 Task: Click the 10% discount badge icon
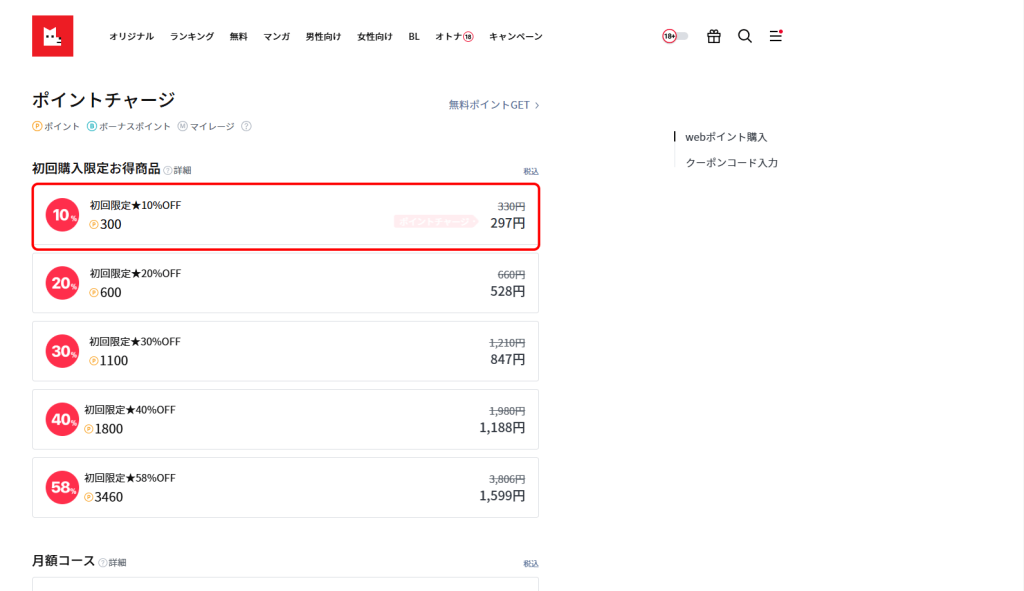point(62,215)
